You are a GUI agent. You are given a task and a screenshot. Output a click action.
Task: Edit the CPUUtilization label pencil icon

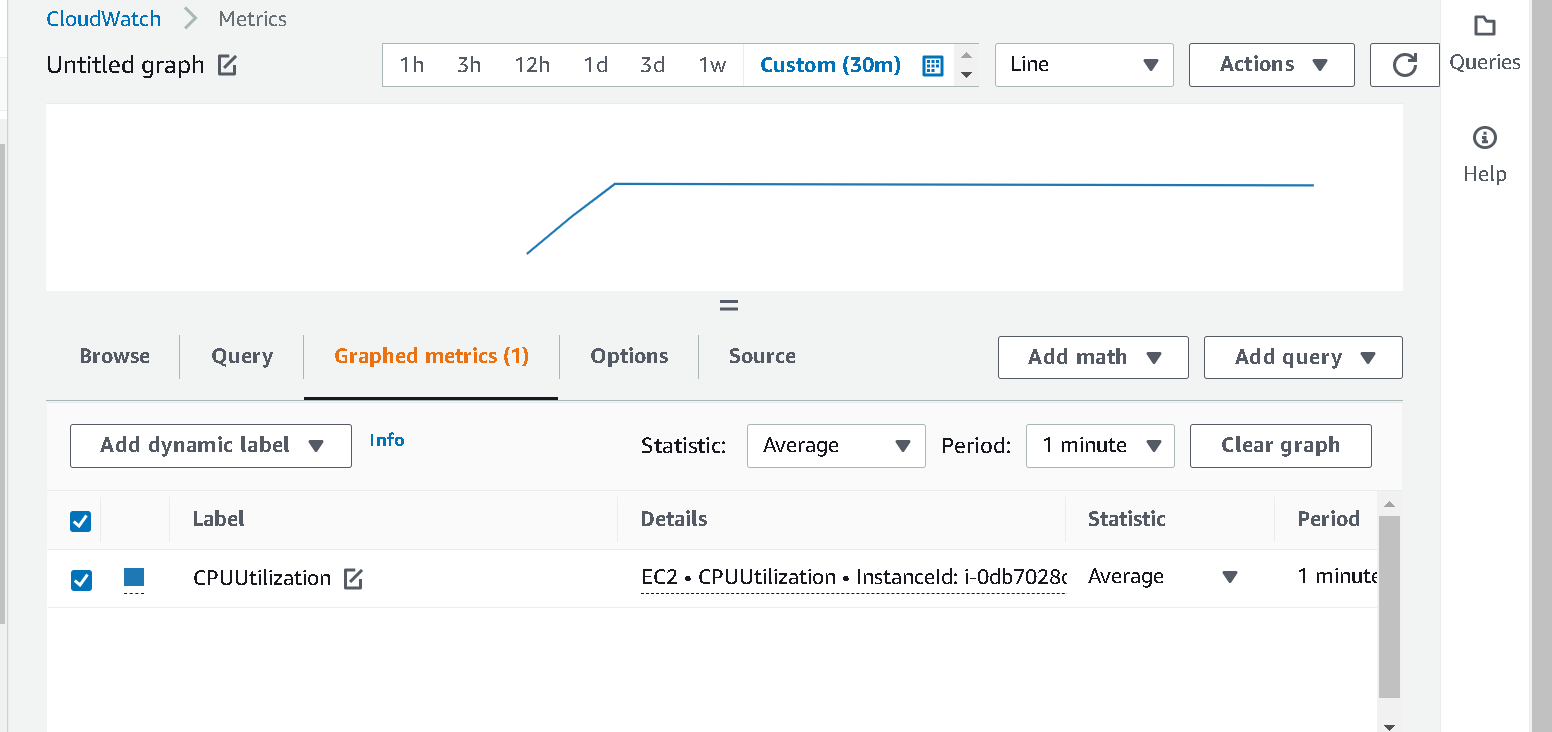point(353,578)
